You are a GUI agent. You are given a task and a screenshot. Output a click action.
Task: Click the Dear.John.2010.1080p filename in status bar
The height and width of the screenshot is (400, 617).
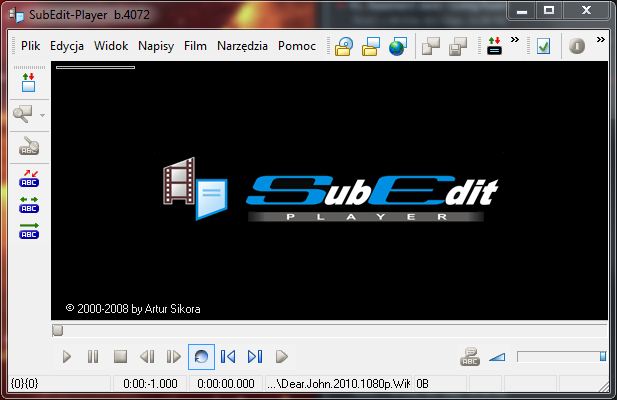pyautogui.click(x=338, y=383)
